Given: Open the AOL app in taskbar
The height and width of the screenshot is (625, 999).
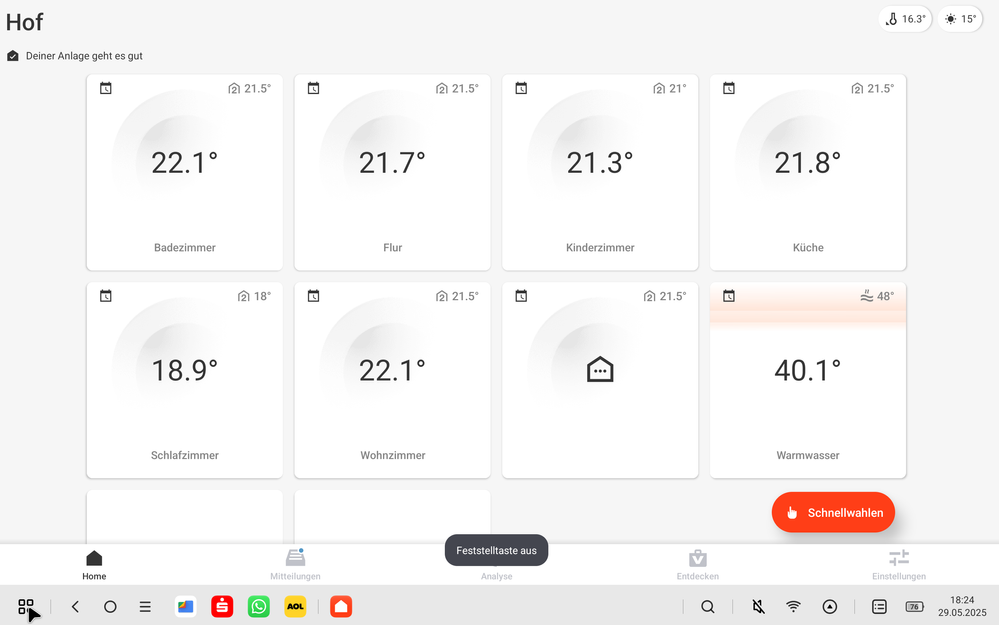Looking at the screenshot, I should click(x=295, y=607).
